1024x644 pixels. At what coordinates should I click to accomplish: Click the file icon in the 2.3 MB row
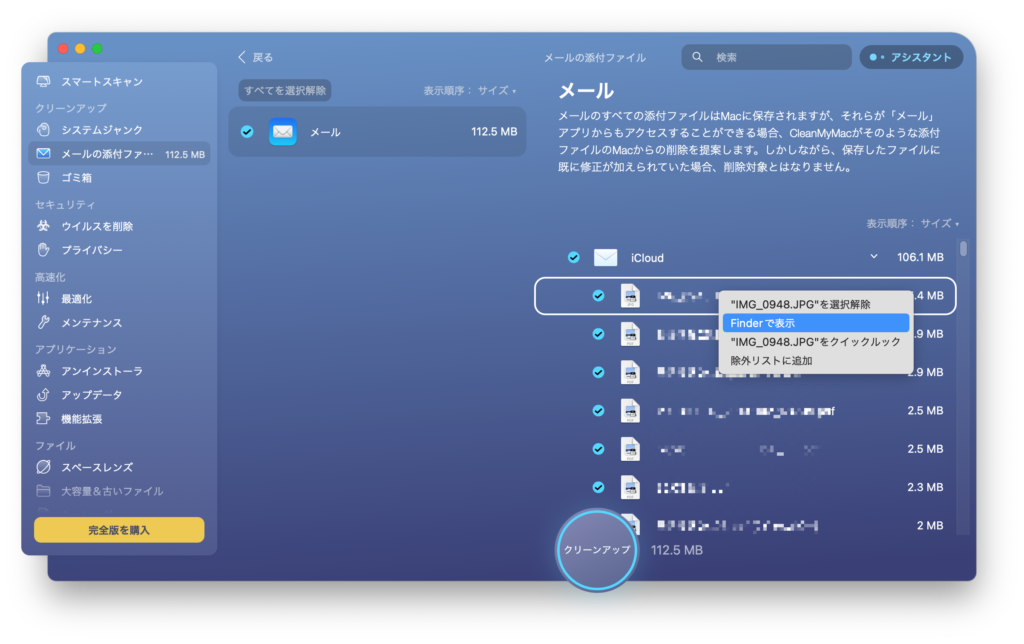click(x=630, y=487)
